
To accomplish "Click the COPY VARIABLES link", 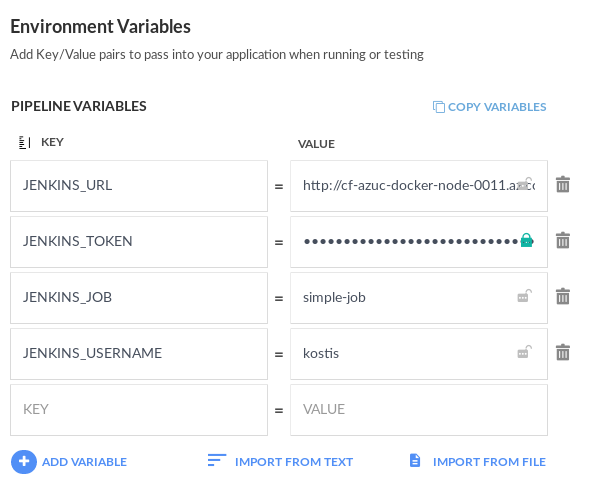I will click(x=497, y=107).
